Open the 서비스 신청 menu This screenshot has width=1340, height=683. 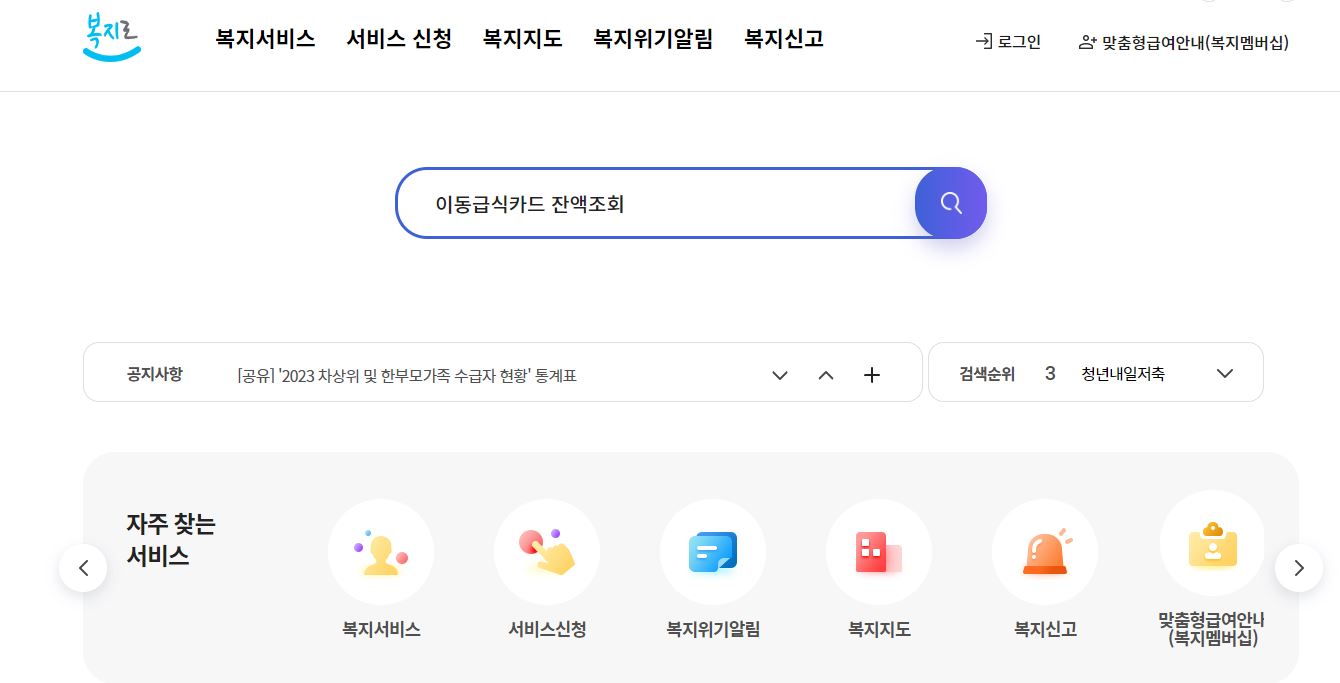[399, 39]
